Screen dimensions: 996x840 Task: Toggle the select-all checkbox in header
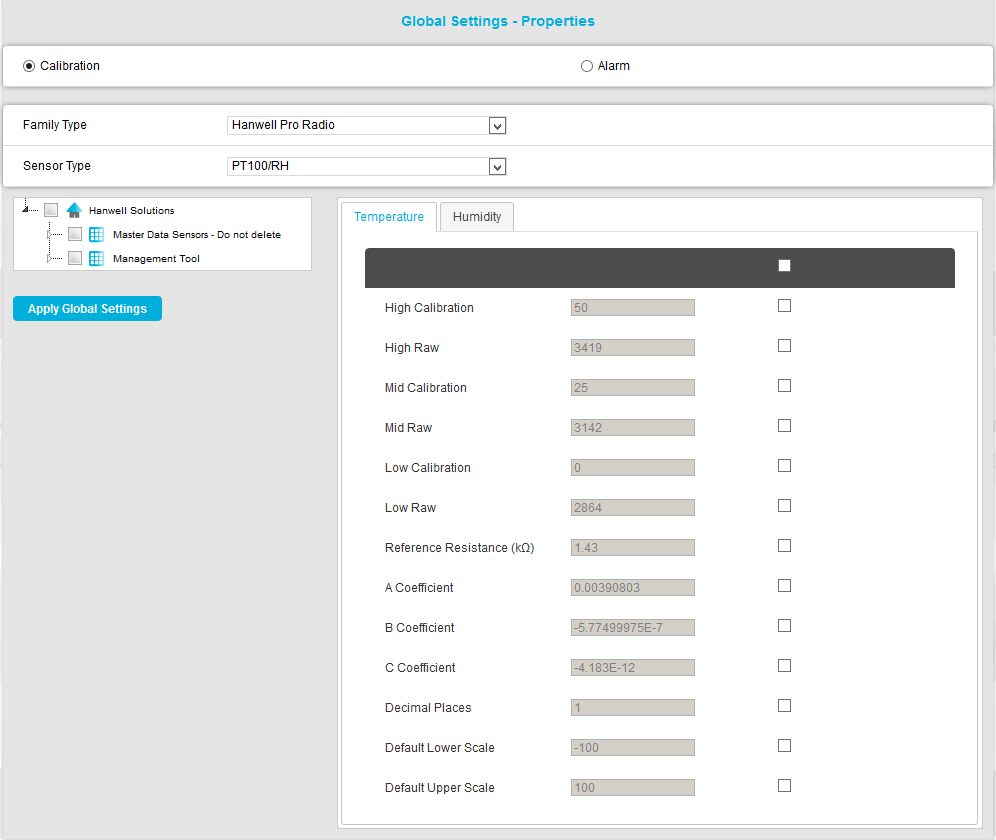pyautogui.click(x=784, y=266)
